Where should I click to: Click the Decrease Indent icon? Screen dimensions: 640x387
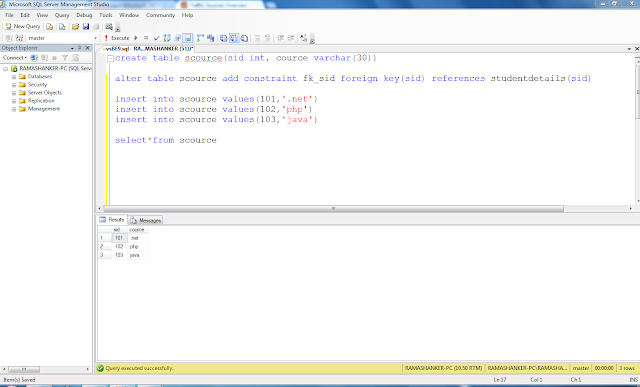point(280,38)
